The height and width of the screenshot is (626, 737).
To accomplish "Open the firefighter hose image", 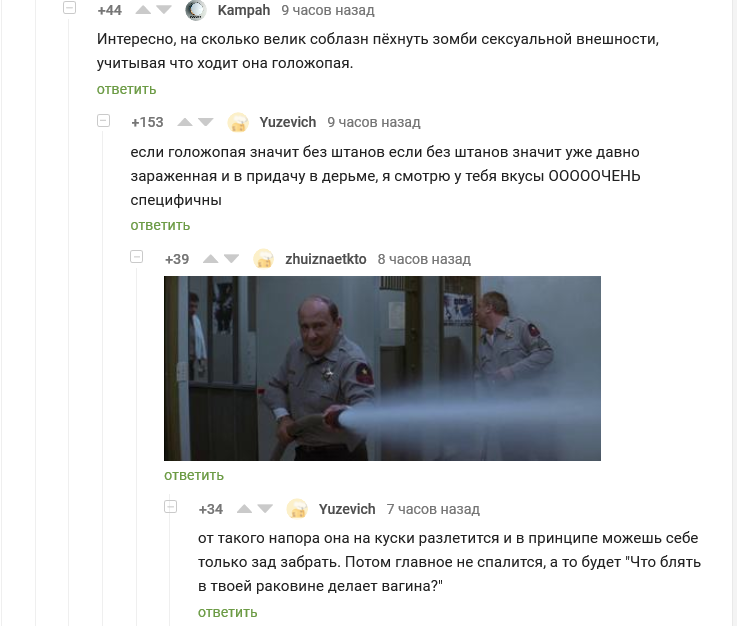I will [382, 368].
